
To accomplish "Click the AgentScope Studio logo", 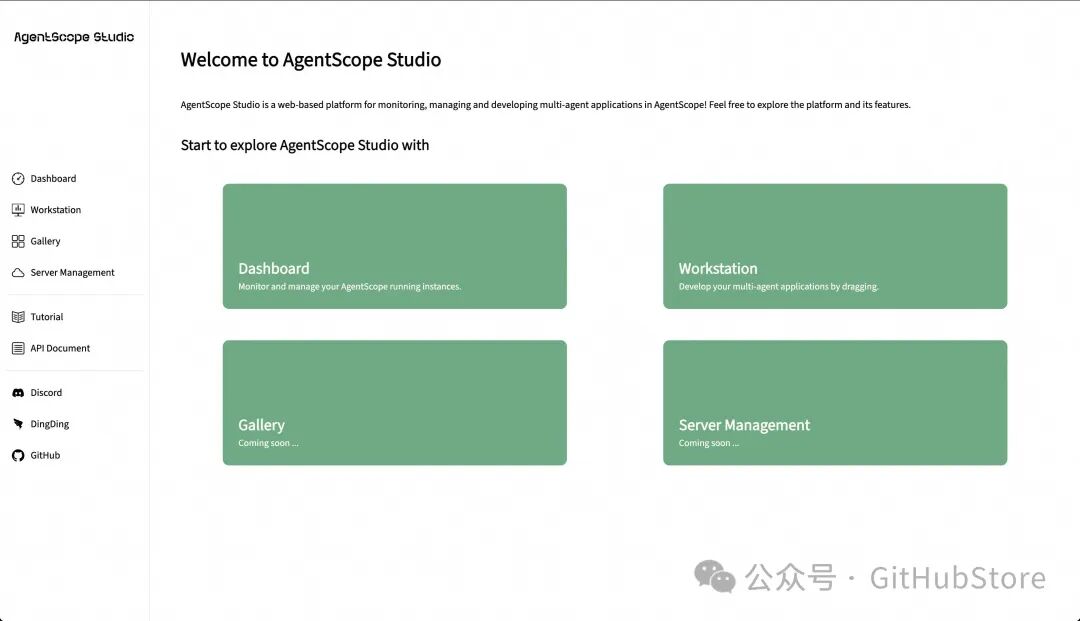I will 74,37.
